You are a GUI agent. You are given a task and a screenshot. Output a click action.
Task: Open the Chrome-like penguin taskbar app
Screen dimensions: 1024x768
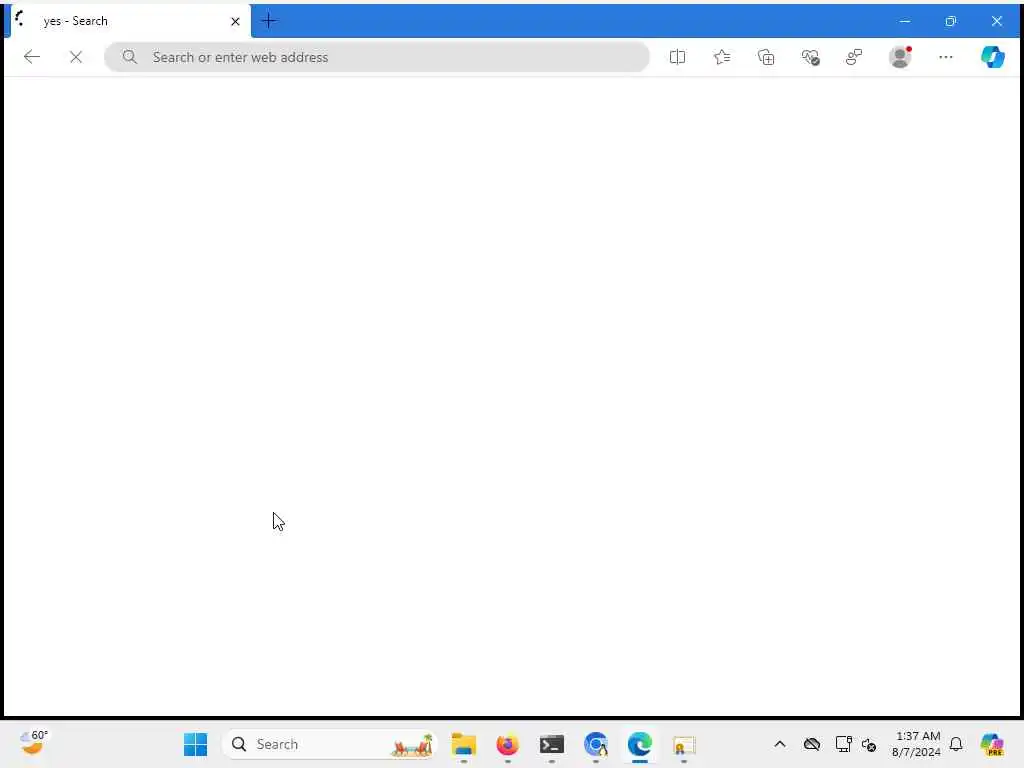[596, 744]
